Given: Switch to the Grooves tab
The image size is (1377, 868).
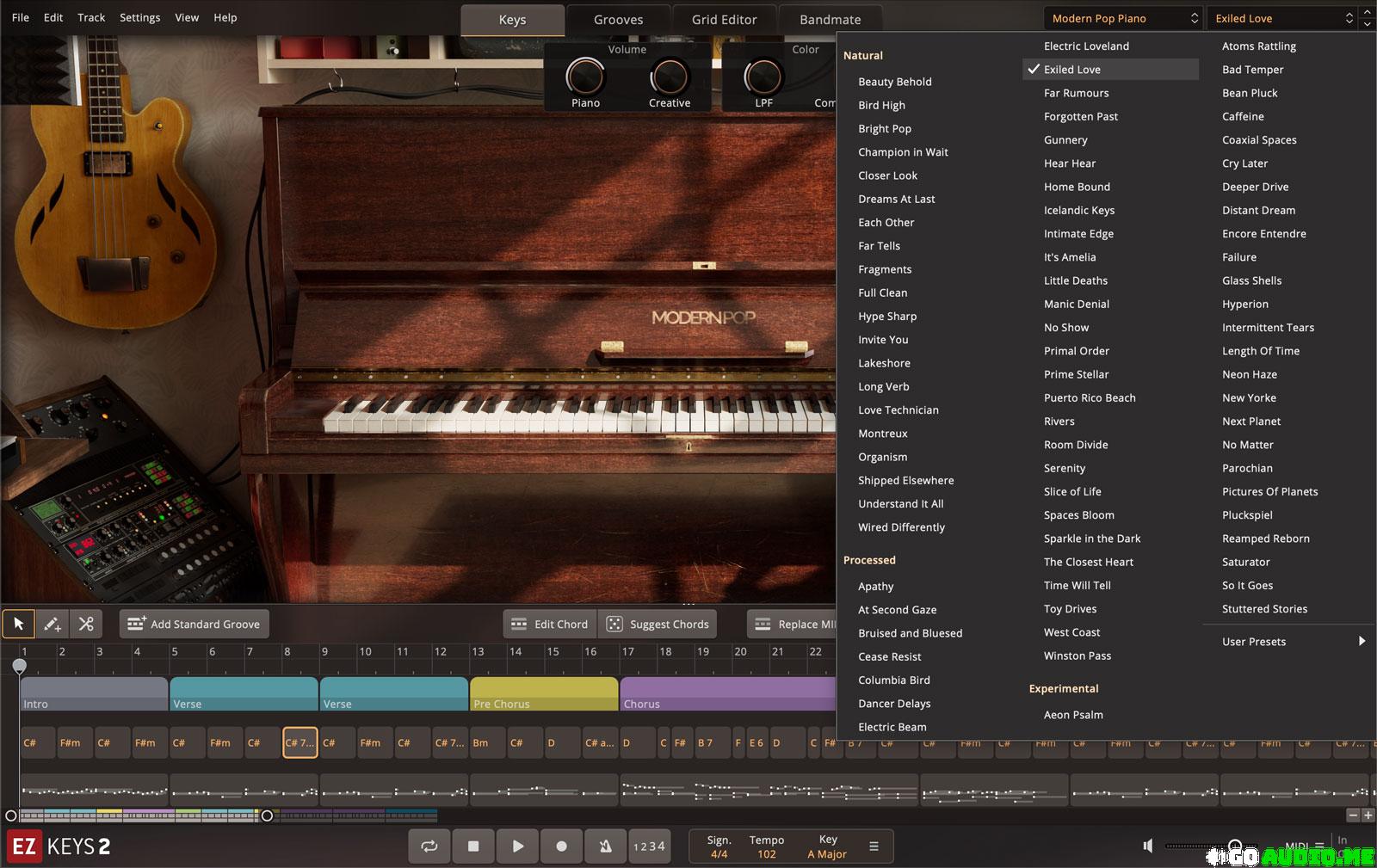Looking at the screenshot, I should pyautogui.click(x=618, y=20).
